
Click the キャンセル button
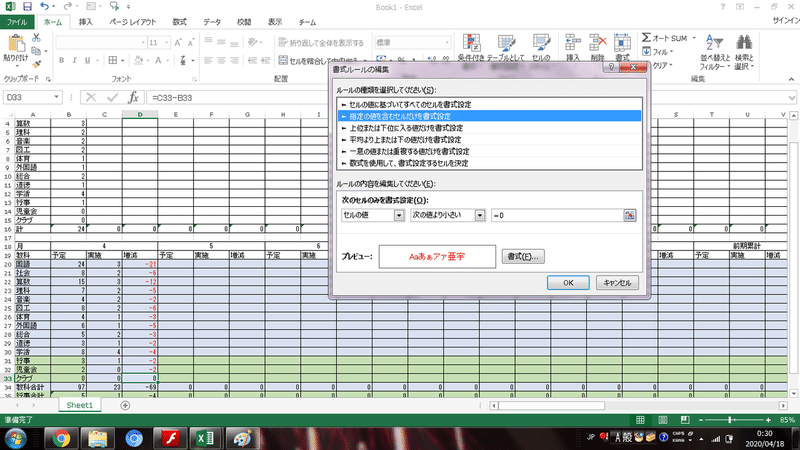click(x=617, y=283)
